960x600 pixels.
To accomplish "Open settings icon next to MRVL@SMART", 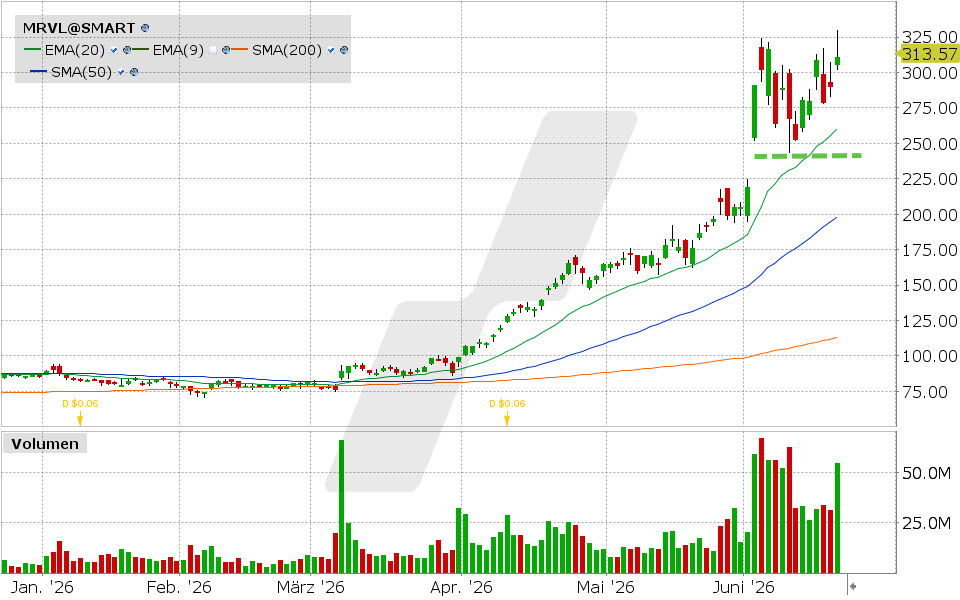I will (x=145, y=28).
